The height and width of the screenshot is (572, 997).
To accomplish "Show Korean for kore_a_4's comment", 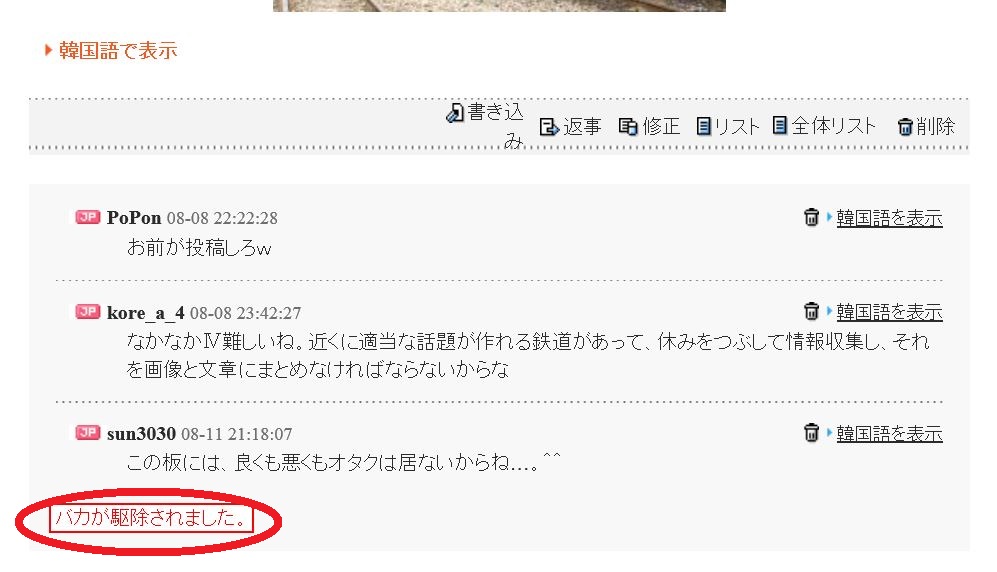I will [889, 312].
